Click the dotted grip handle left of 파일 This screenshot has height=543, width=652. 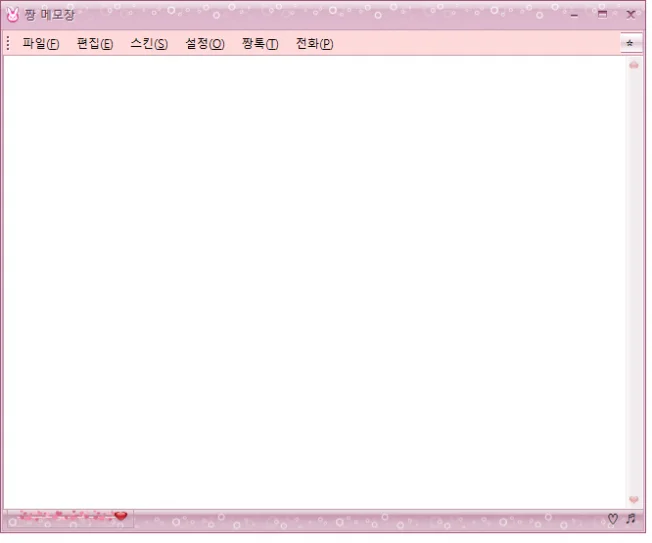8,44
